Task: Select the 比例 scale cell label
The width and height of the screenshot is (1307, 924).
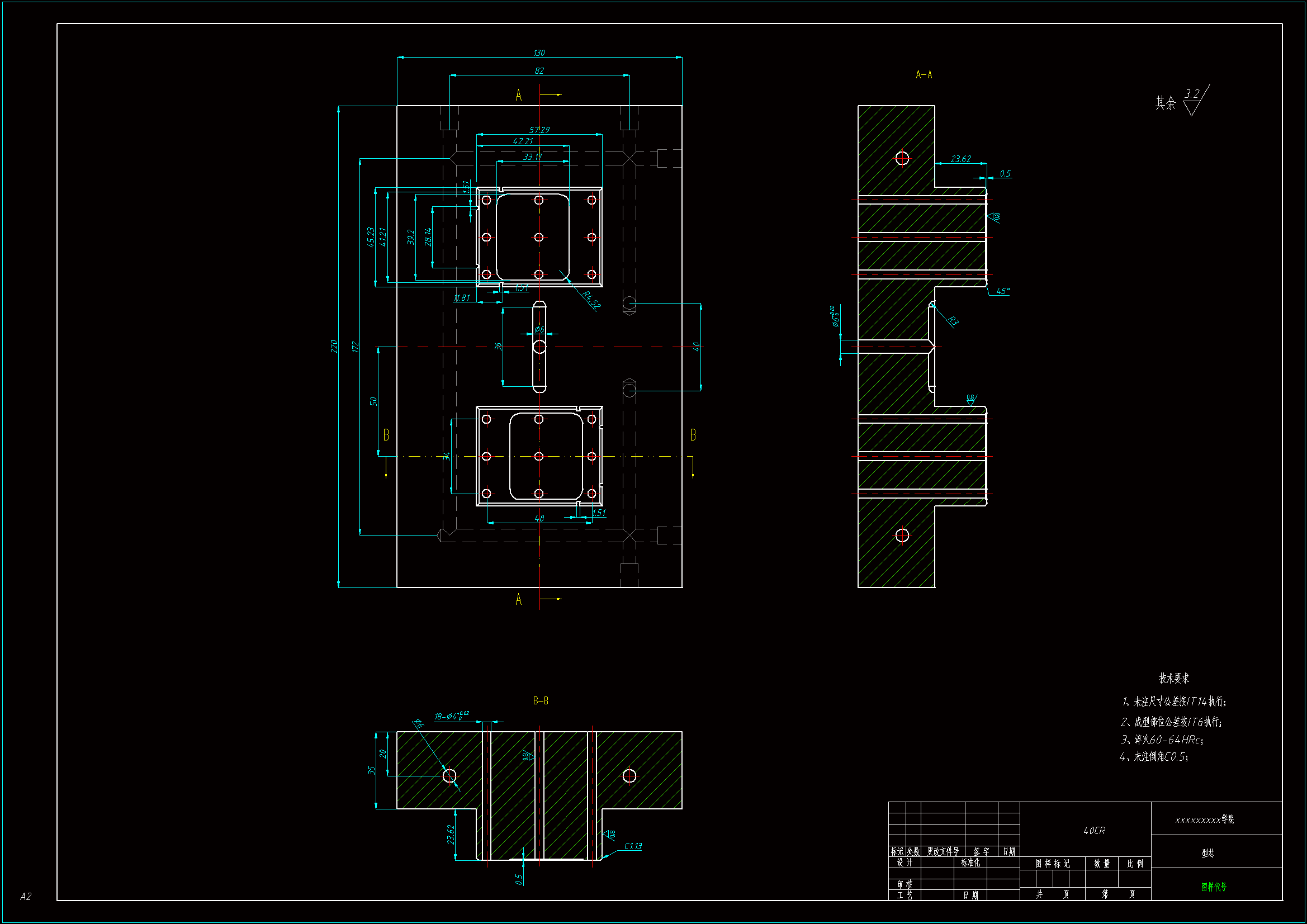Action: (x=1134, y=864)
